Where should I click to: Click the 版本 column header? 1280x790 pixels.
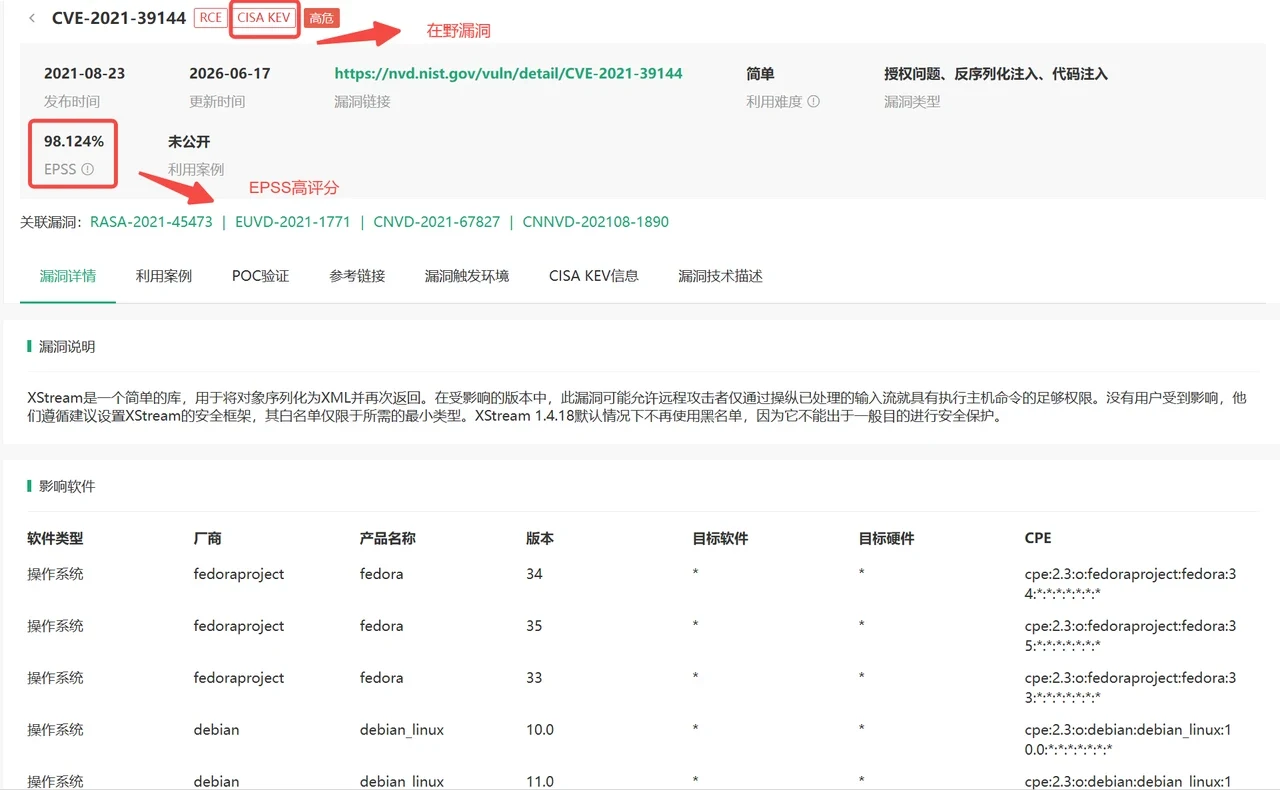click(540, 538)
